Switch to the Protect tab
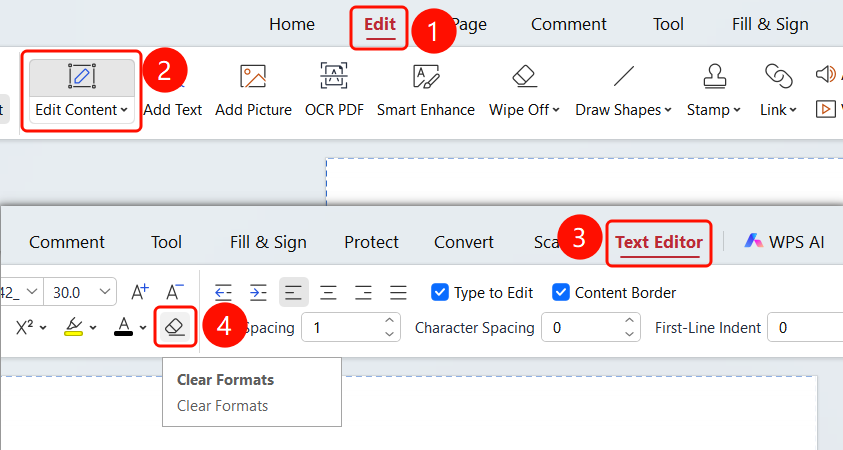Image resolution: width=843 pixels, height=450 pixels. click(372, 242)
